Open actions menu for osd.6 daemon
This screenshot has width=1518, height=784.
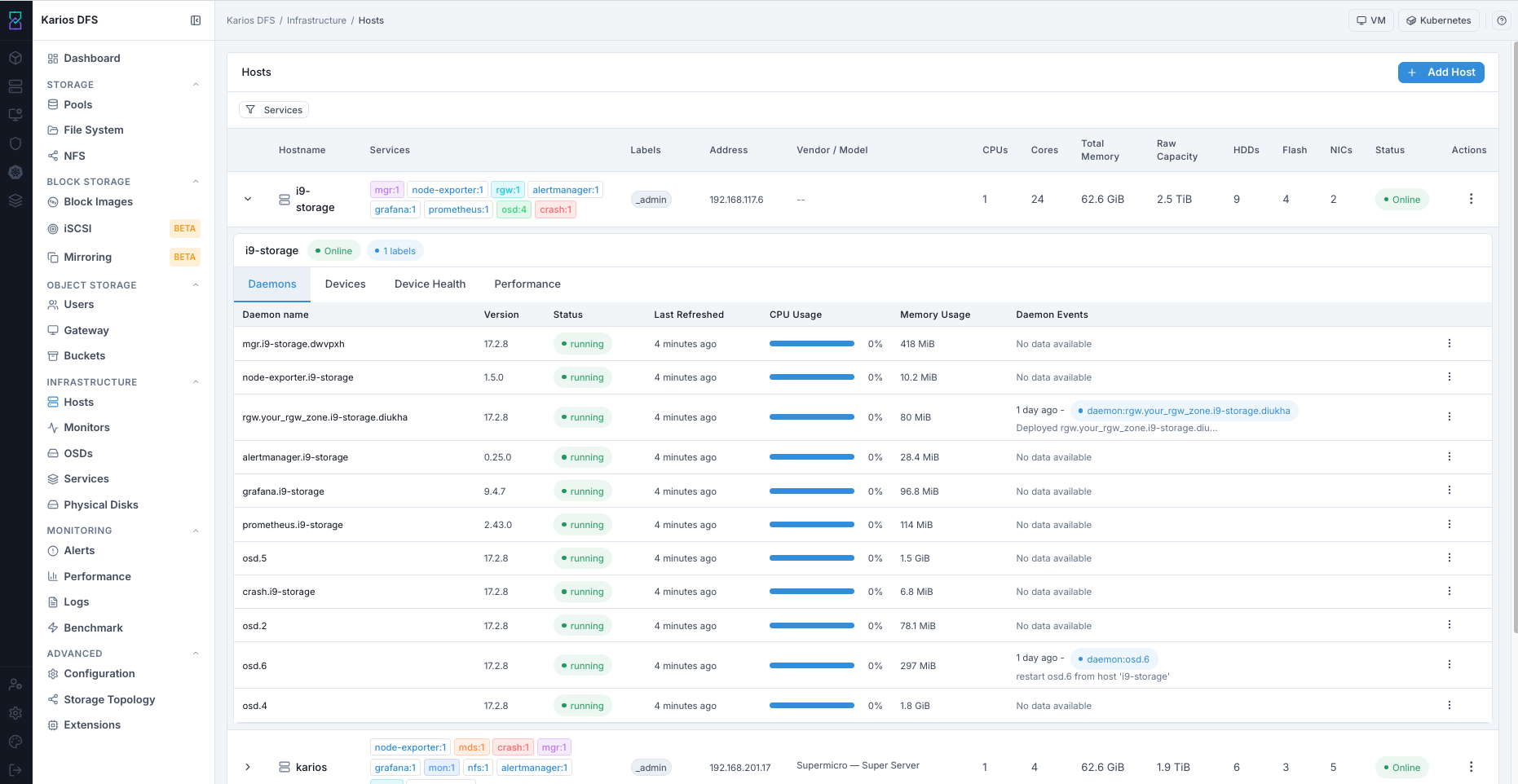point(1450,664)
